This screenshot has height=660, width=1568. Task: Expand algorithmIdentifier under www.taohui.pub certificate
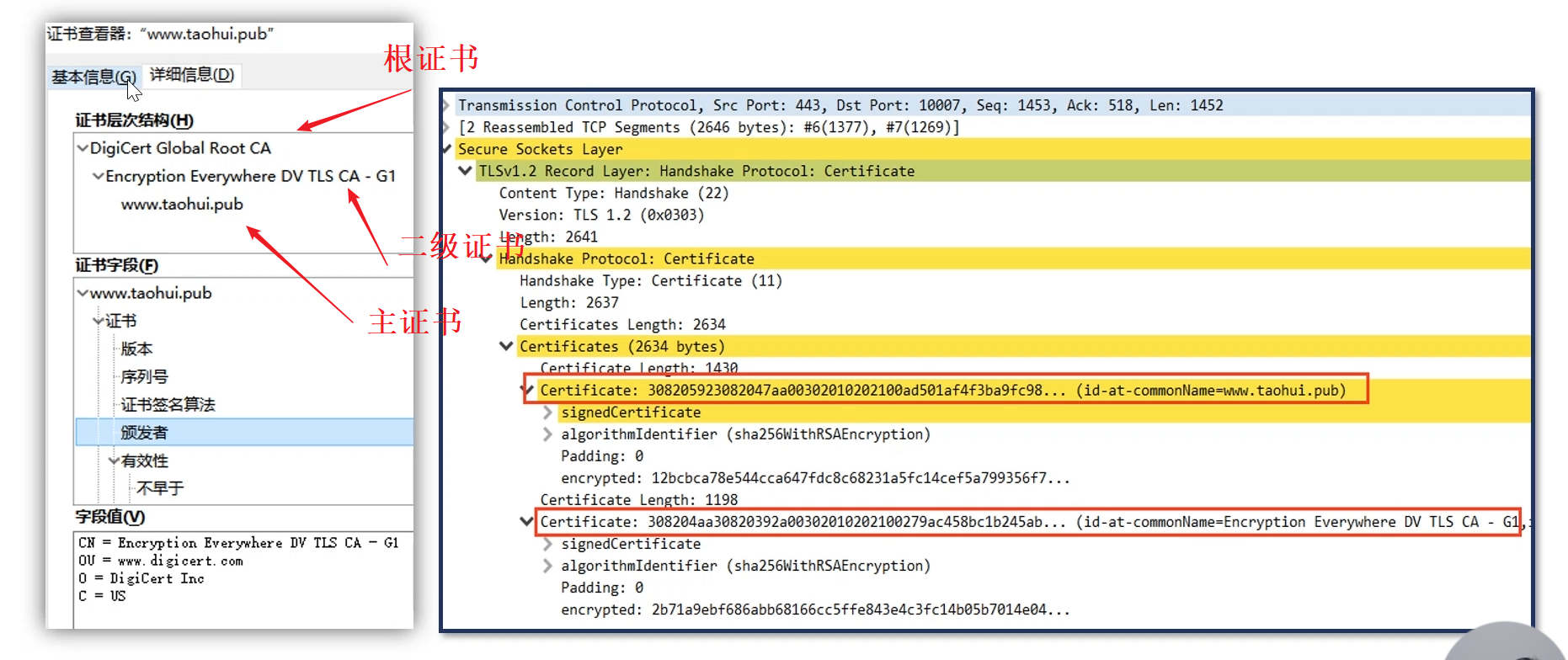[x=548, y=434]
